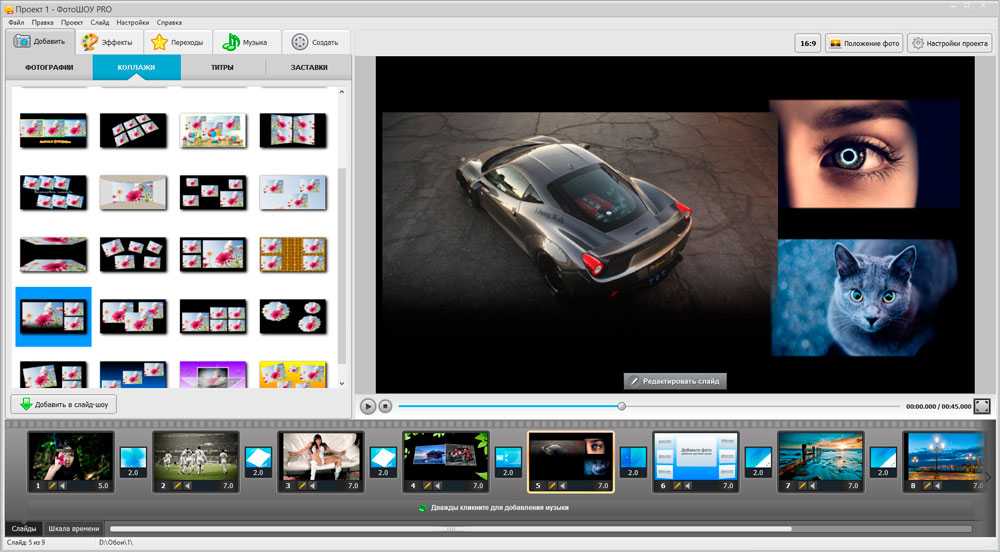Open fullscreen preview mode
This screenshot has height=552, width=1000.
coord(982,406)
